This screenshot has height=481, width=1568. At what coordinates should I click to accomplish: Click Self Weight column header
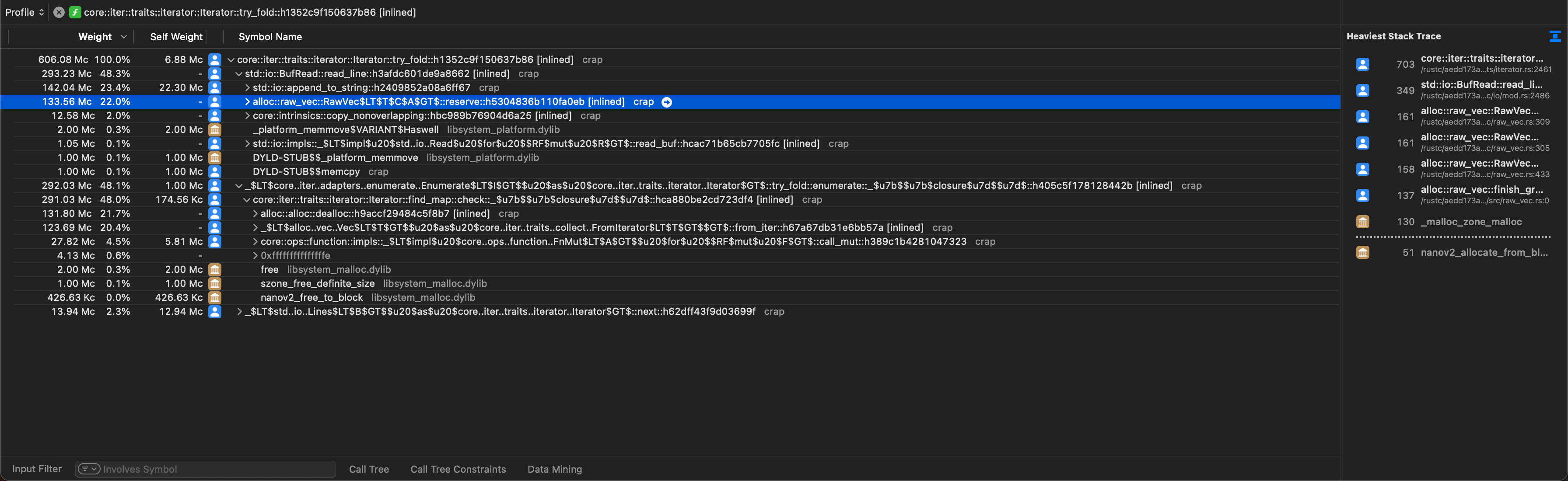tap(175, 37)
